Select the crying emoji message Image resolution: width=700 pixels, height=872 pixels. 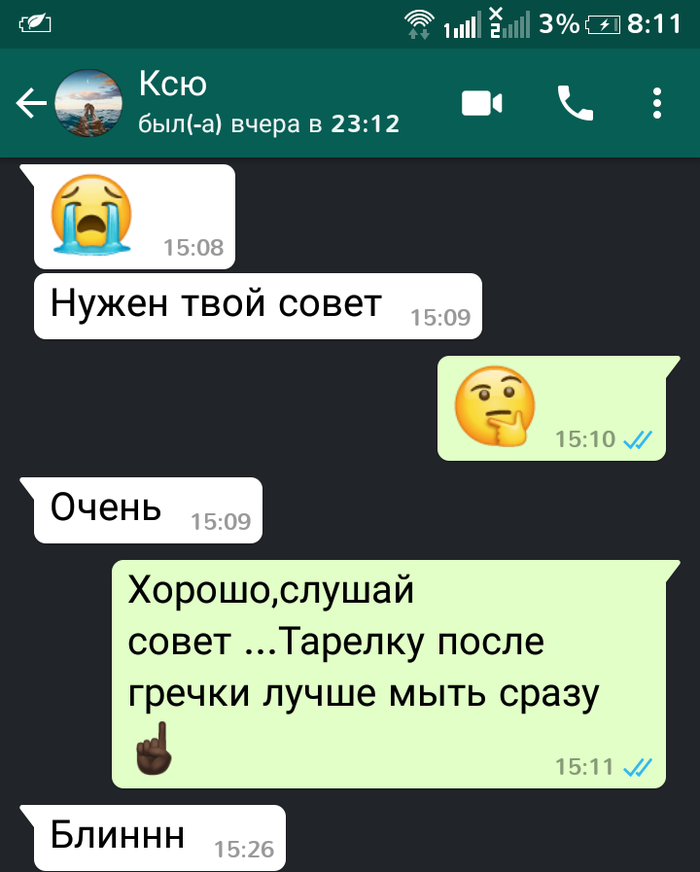[134, 216]
